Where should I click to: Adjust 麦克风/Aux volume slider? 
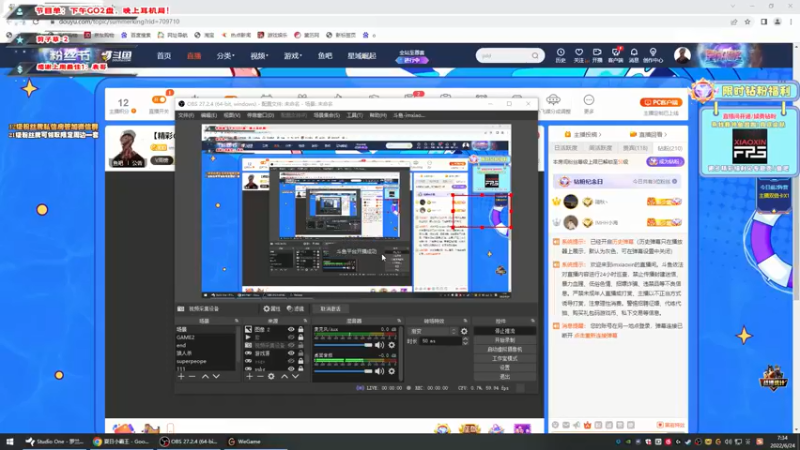[343, 345]
